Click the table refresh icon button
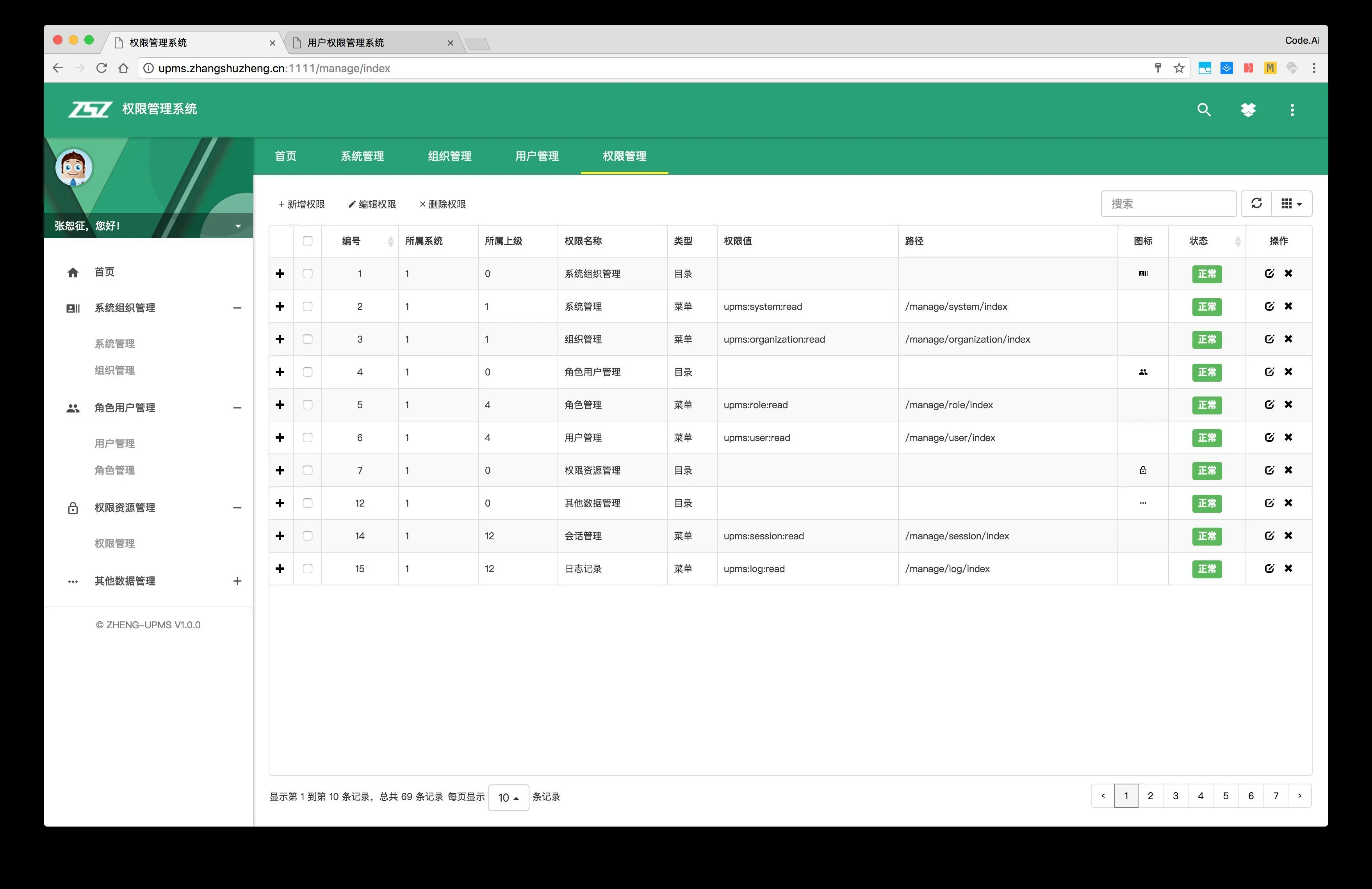Screen dimensions: 1372x889 click(1256, 203)
